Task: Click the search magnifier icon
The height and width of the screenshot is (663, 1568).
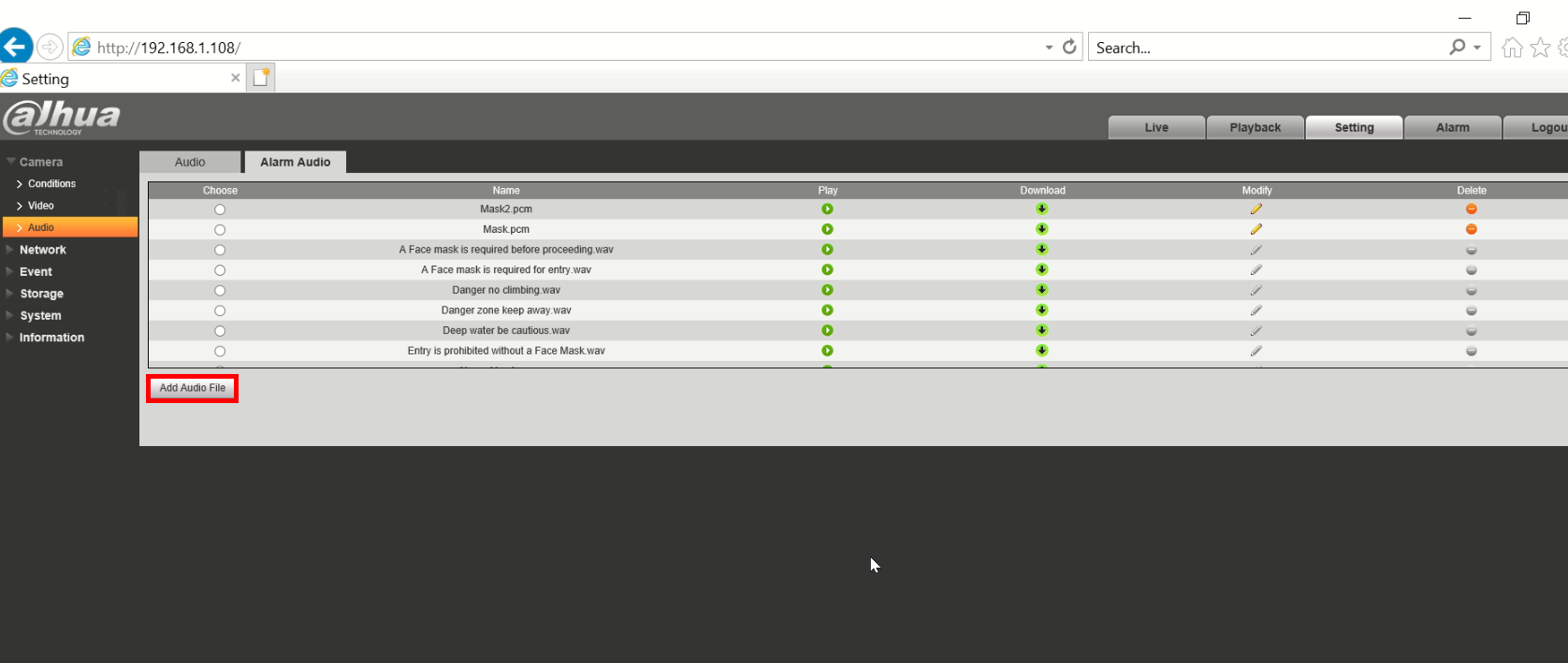Action: (x=1457, y=47)
